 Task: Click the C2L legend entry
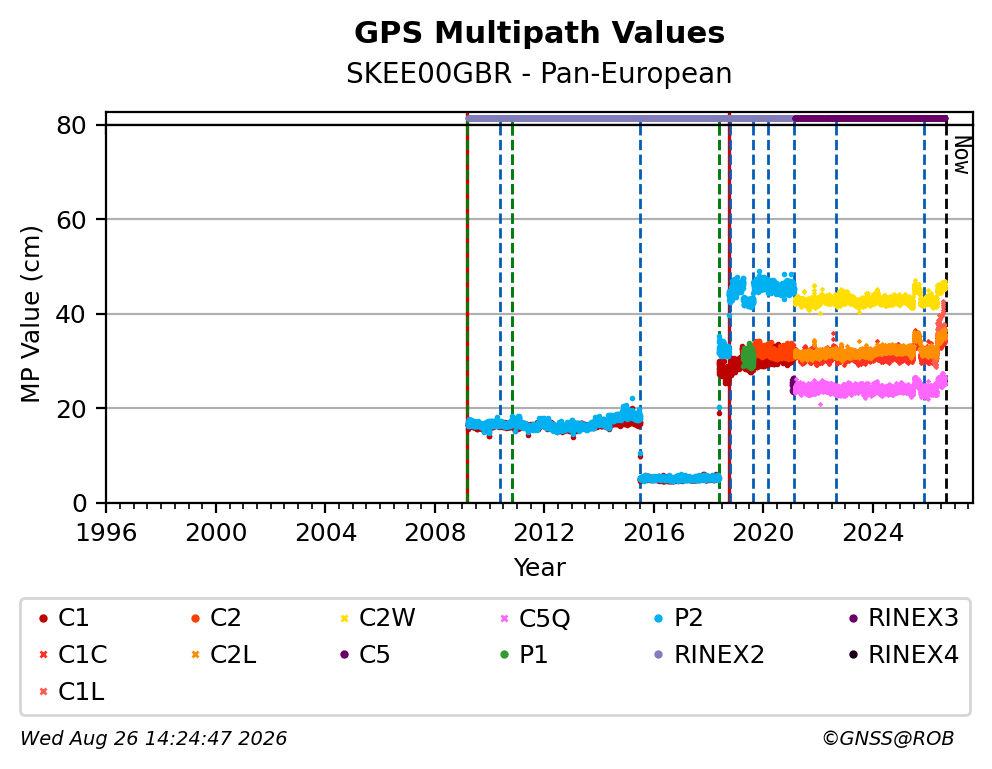(x=223, y=655)
